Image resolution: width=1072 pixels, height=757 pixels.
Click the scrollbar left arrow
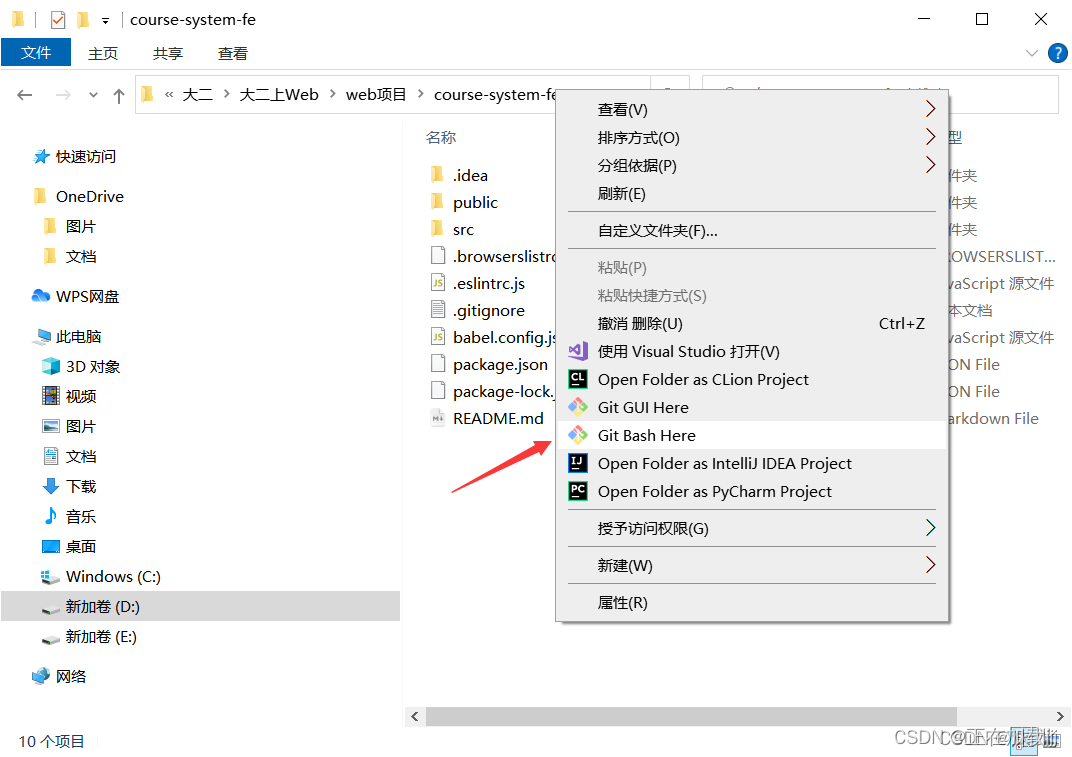pyautogui.click(x=414, y=717)
